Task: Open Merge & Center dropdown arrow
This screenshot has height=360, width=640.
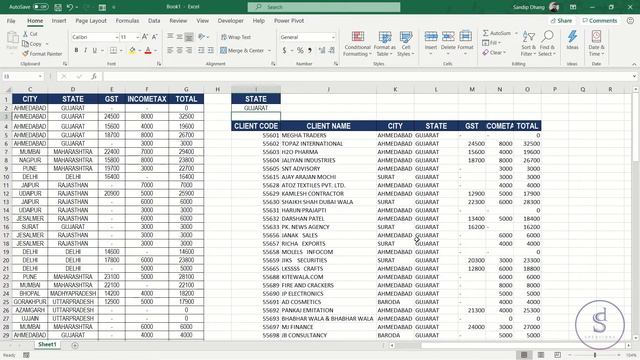Action: (269, 51)
